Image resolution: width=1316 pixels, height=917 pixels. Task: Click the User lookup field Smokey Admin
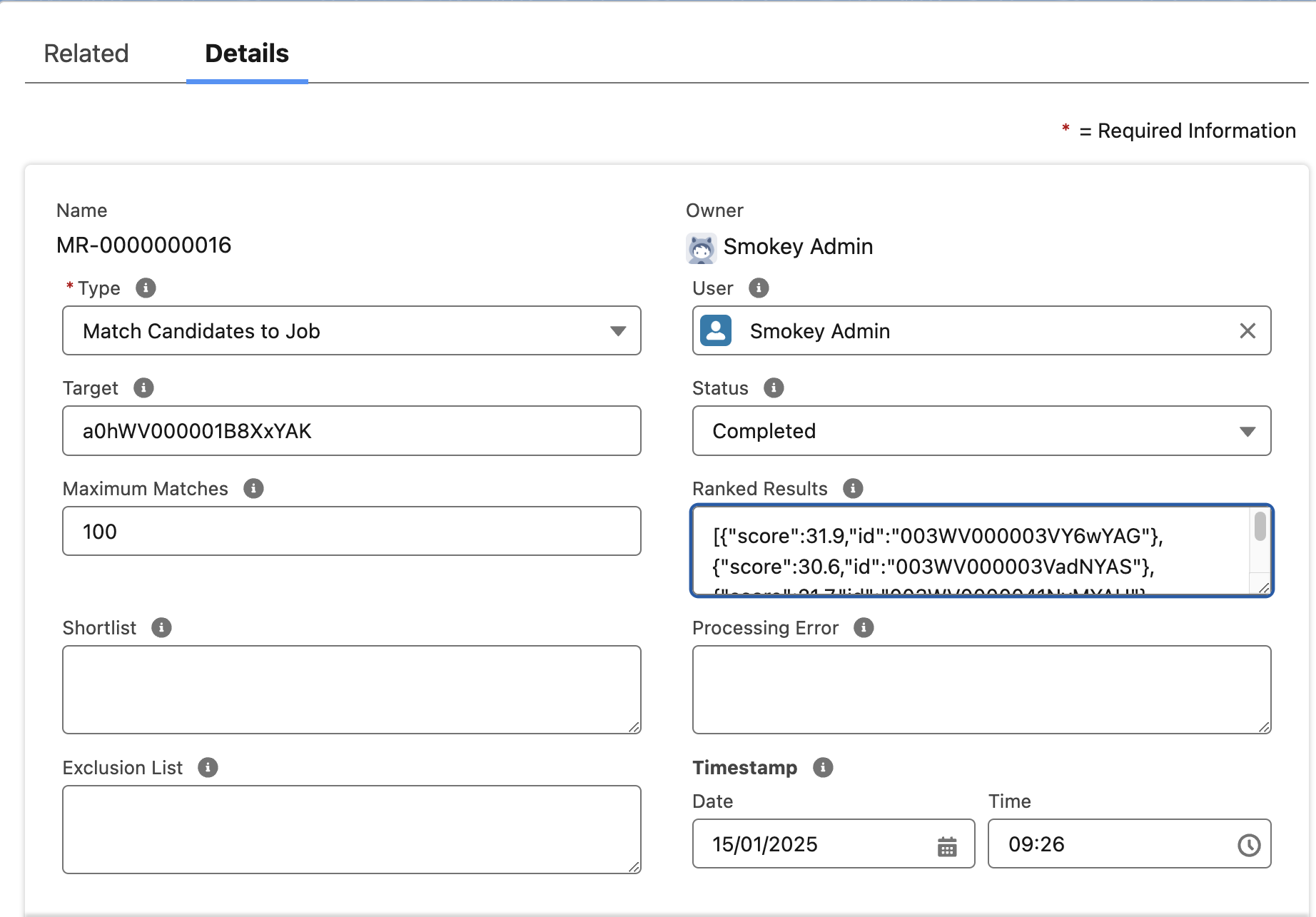(x=981, y=330)
